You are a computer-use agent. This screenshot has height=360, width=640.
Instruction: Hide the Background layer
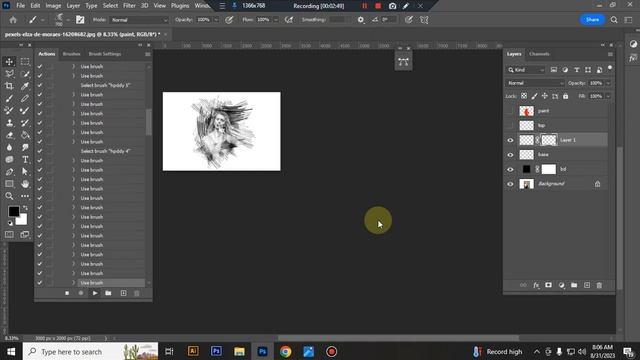tap(510, 184)
